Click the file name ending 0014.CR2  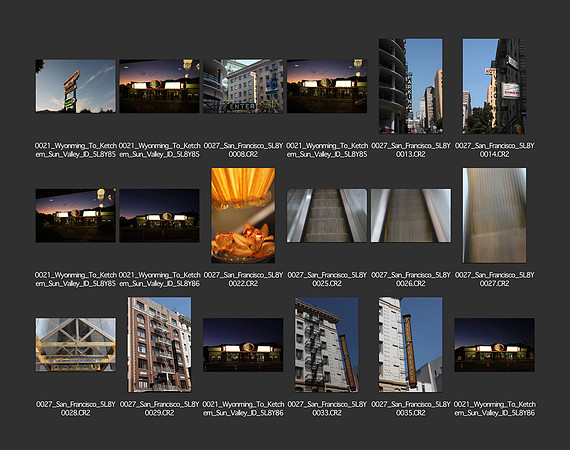point(494,150)
